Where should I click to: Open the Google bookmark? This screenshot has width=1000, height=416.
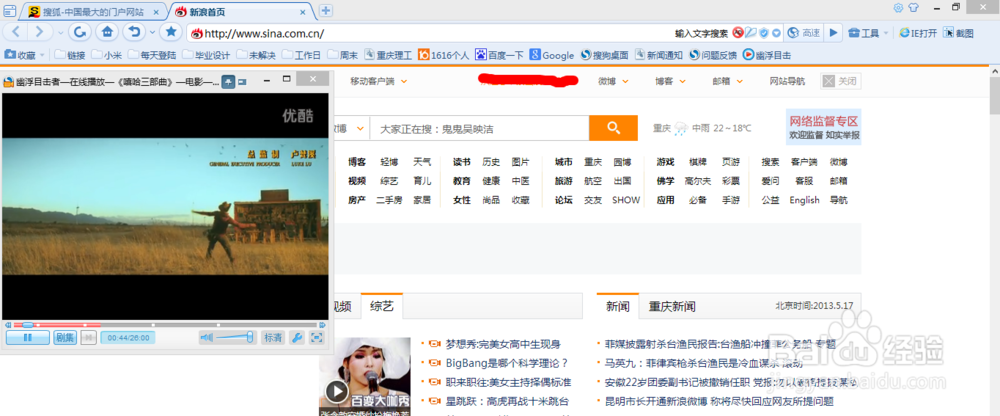(x=552, y=56)
